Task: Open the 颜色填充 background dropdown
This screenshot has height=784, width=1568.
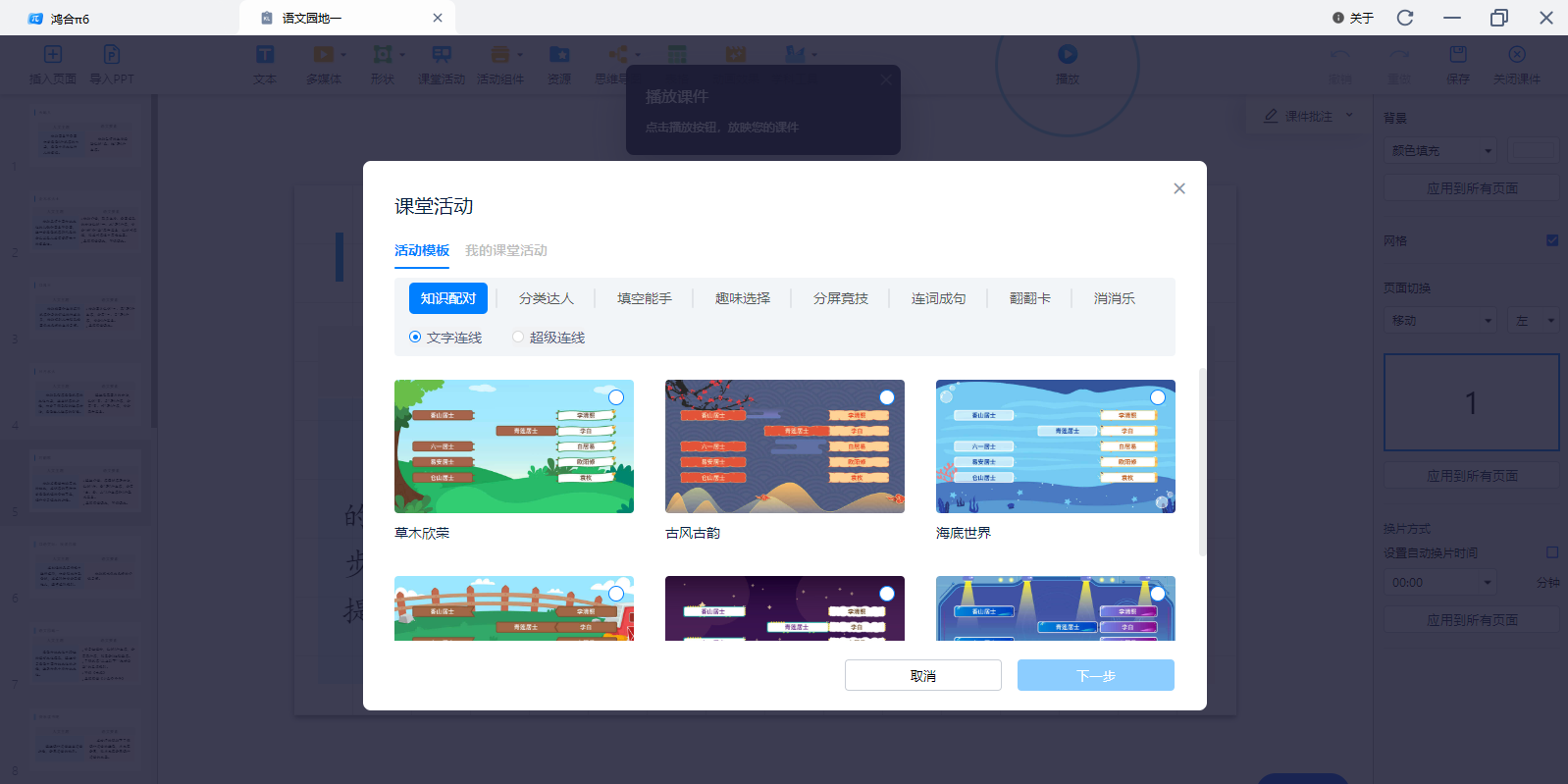Action: click(1440, 151)
